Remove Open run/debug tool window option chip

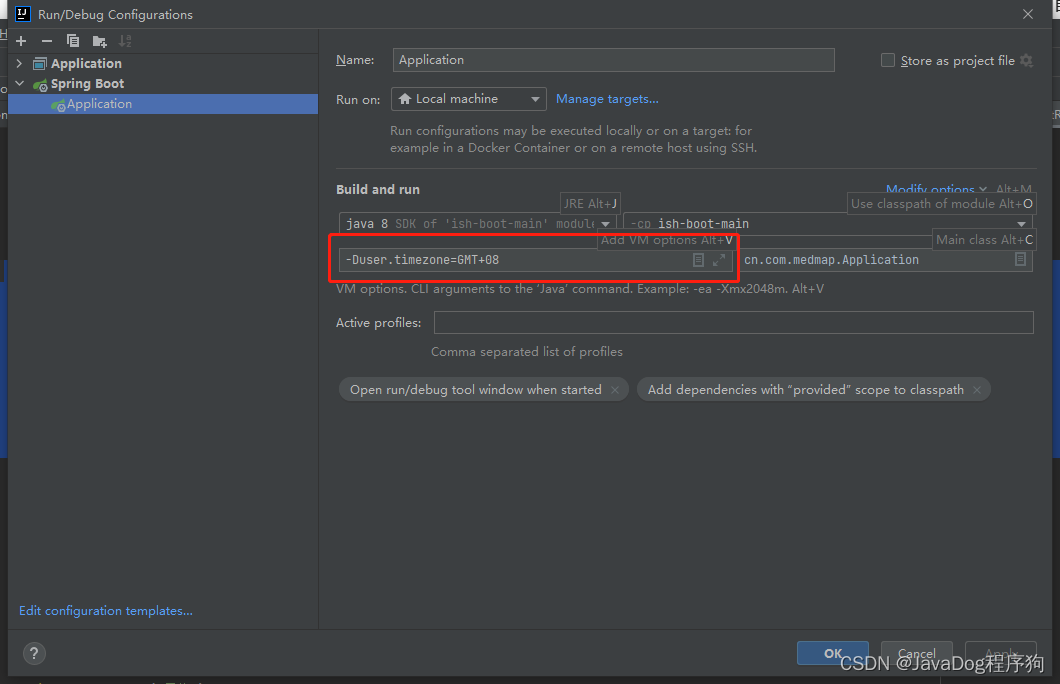615,390
